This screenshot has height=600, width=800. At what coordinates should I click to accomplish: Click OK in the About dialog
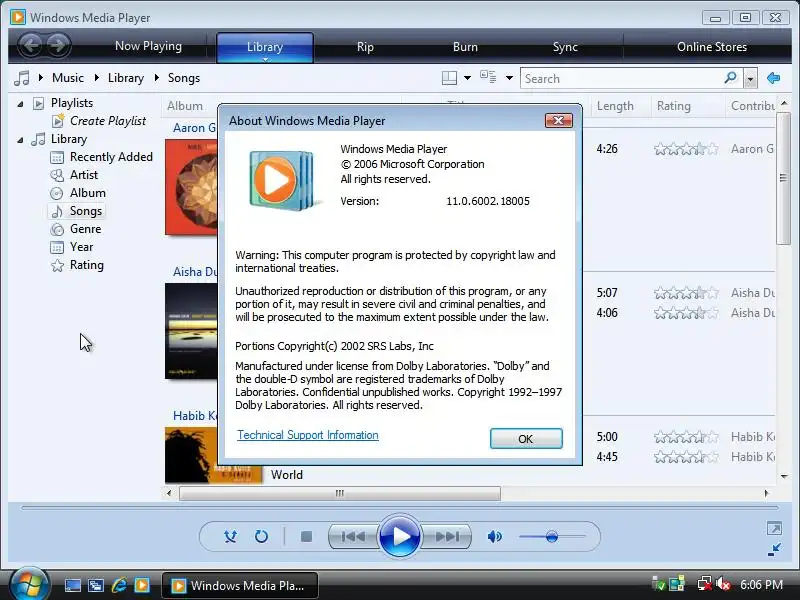coord(526,439)
